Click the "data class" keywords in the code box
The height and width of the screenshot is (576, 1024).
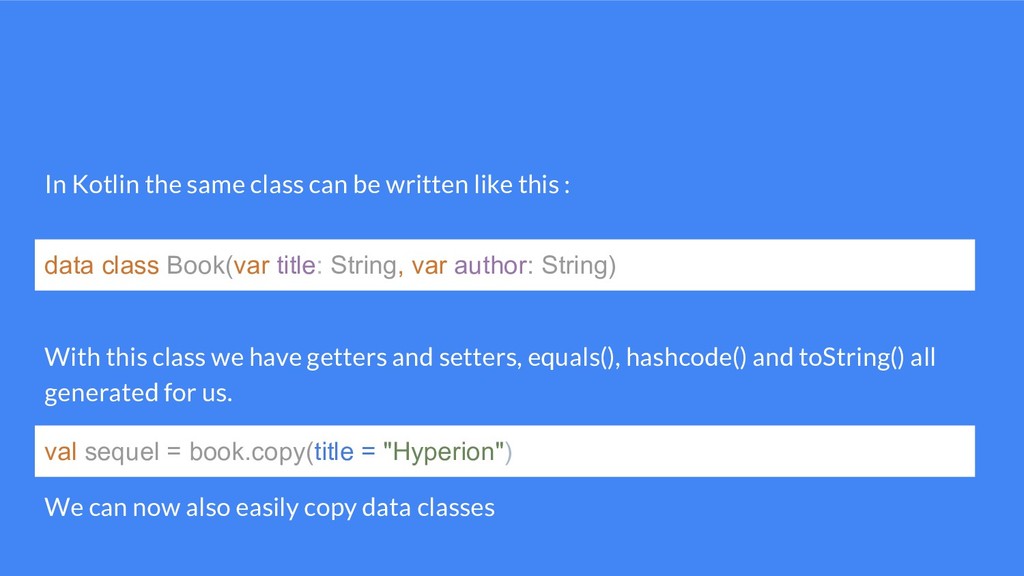pyautogui.click(x=101, y=265)
